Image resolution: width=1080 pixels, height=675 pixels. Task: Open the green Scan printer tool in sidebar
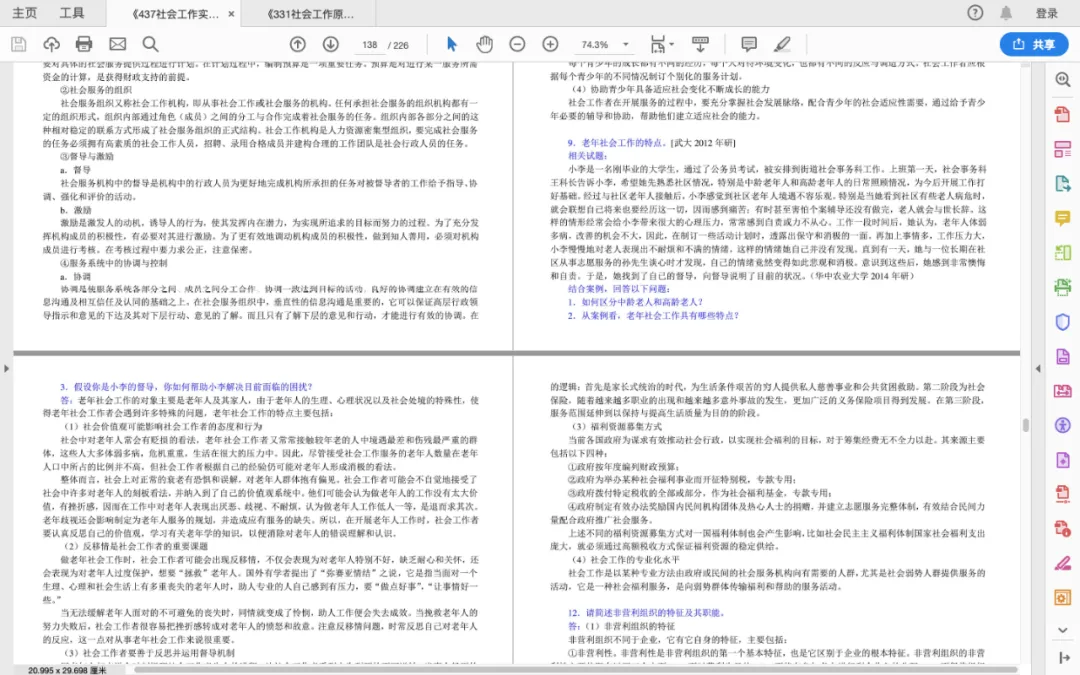coord(1063,287)
